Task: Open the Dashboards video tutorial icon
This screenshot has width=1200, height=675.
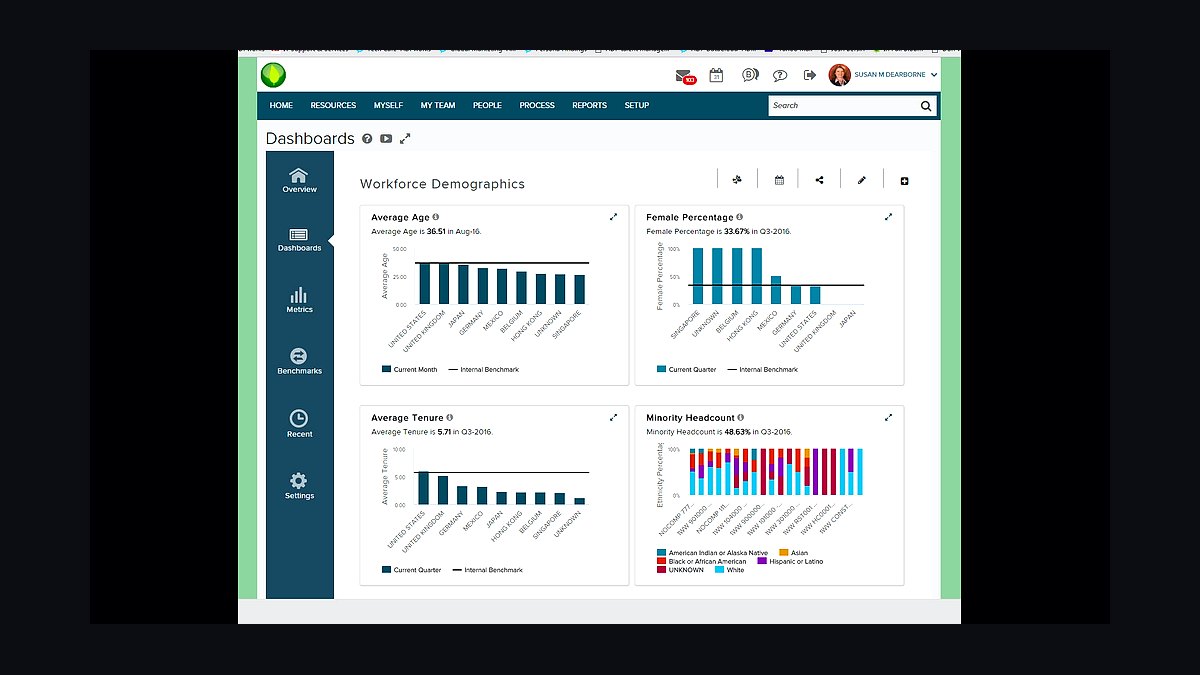Action: pyautogui.click(x=386, y=139)
